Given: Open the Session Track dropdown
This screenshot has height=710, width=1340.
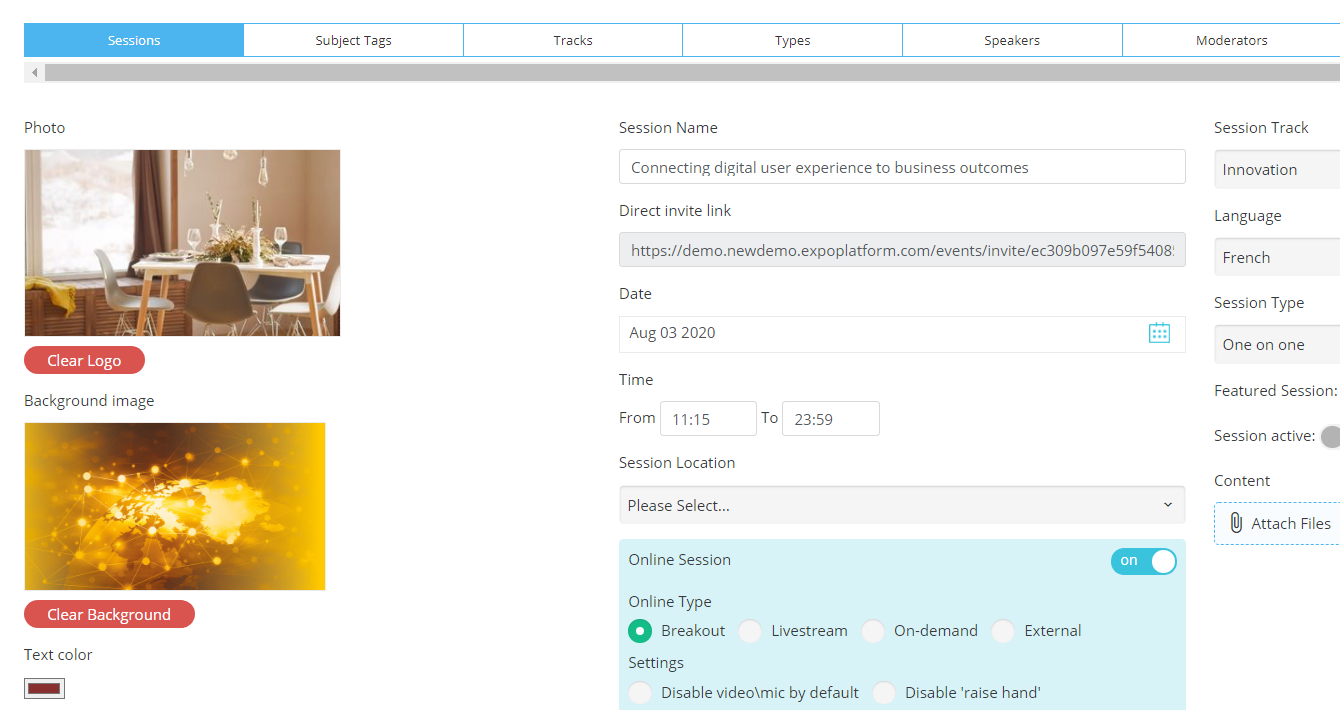Looking at the screenshot, I should [1278, 170].
